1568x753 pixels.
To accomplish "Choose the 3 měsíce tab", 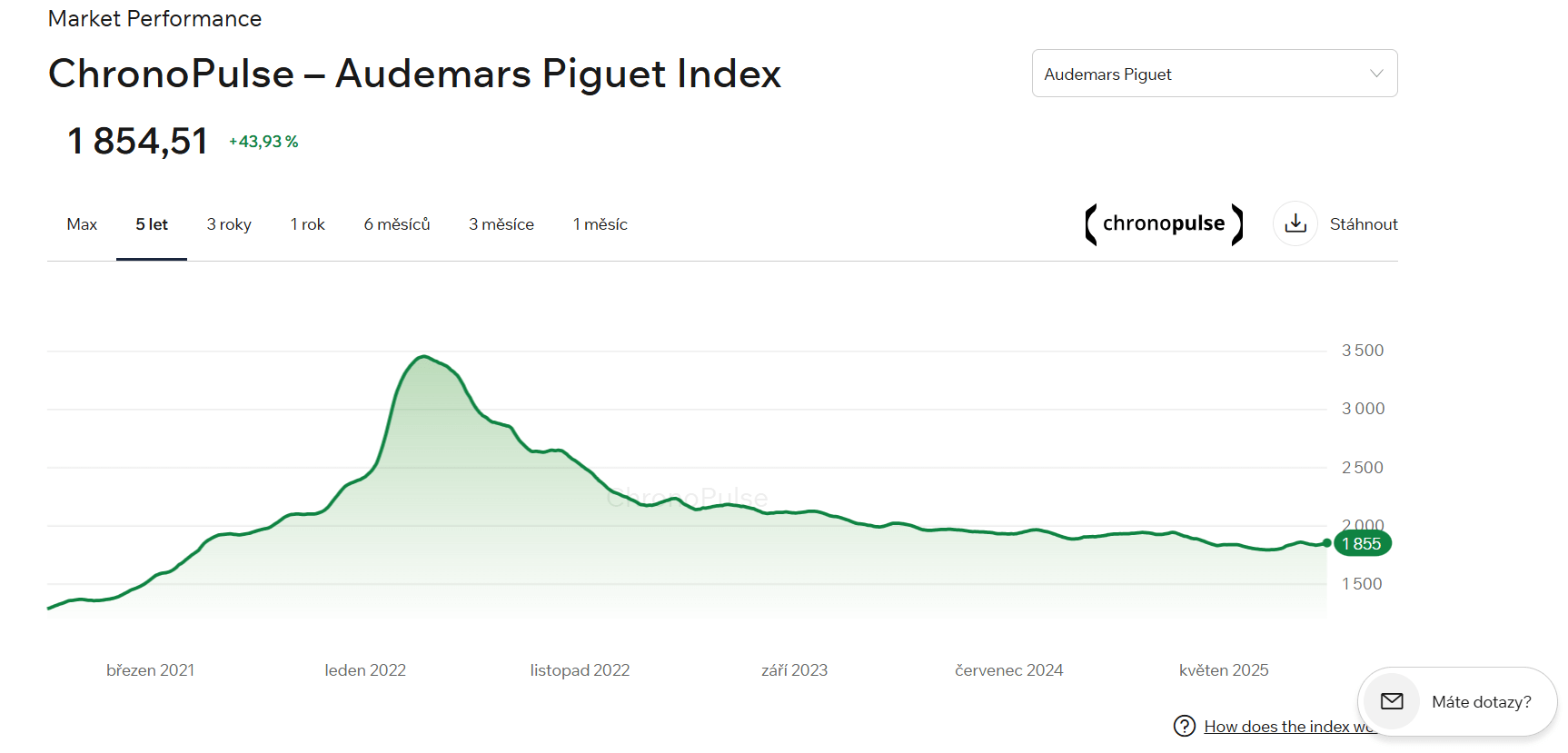I will [x=501, y=224].
